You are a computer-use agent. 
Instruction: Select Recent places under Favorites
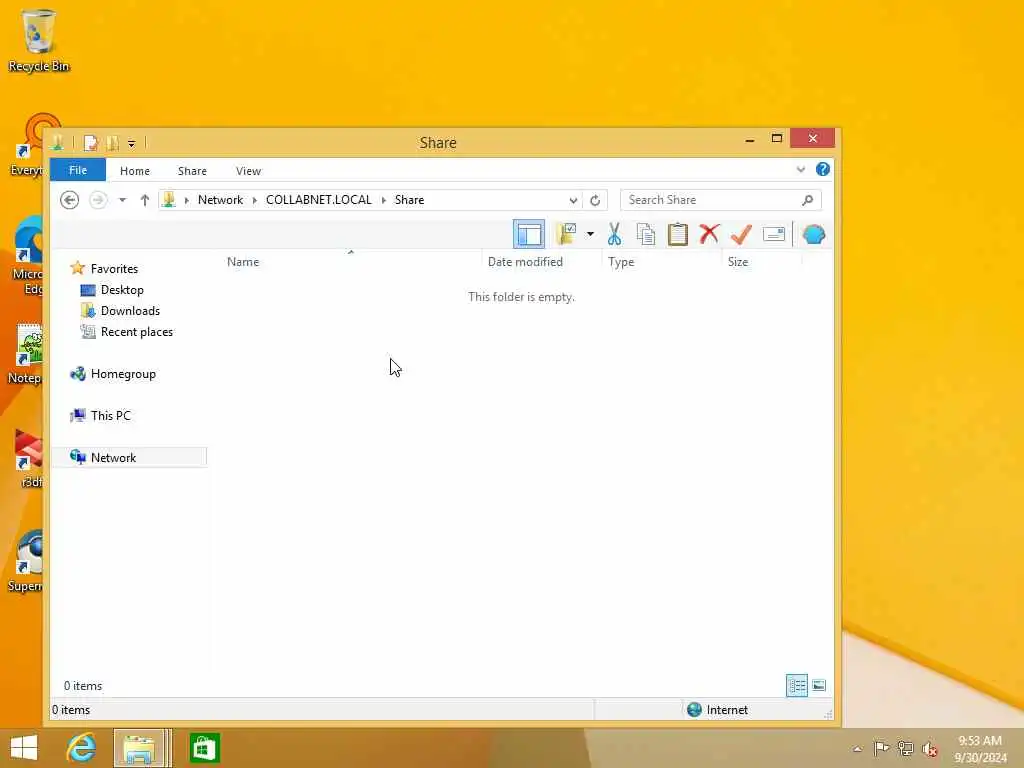pos(136,332)
